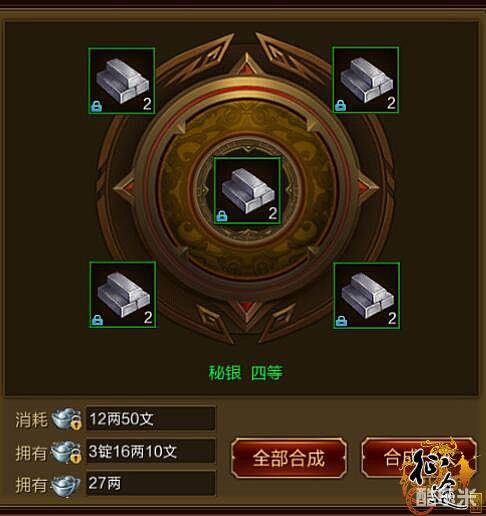Click the 12两50文 cost field

pos(151,418)
